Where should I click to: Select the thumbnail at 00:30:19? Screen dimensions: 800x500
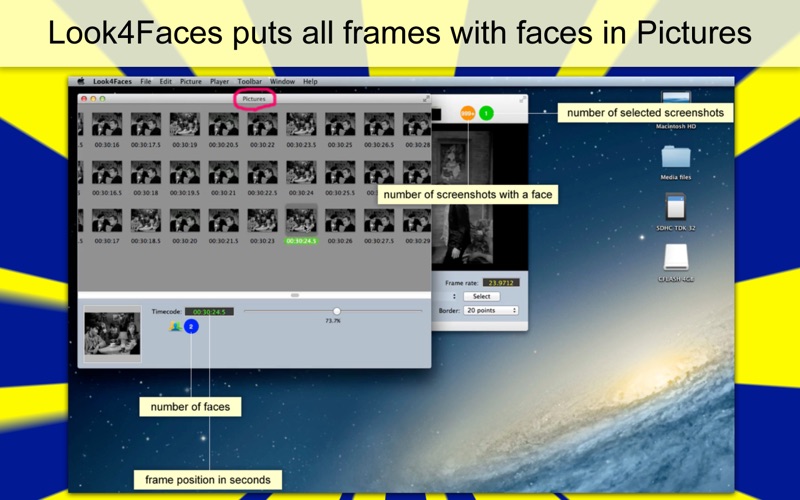(184, 124)
